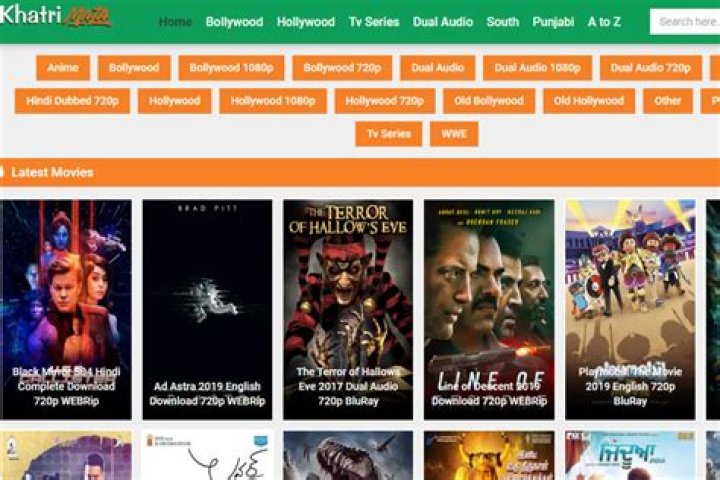Open the Bollywood navigation menu
The width and height of the screenshot is (720, 480).
[x=234, y=22]
